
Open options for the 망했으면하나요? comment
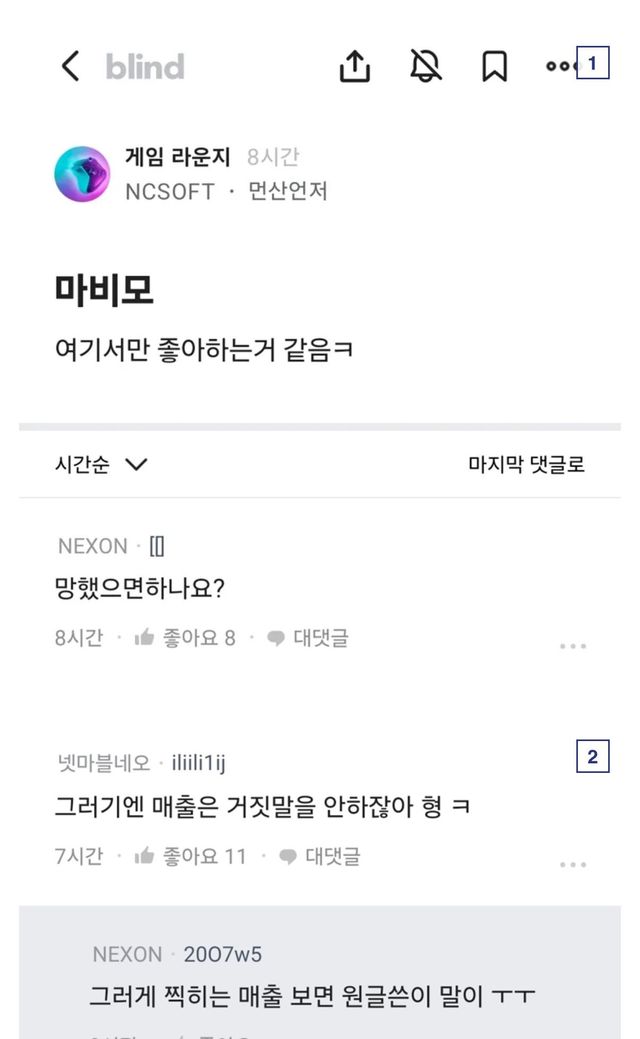coord(573,646)
